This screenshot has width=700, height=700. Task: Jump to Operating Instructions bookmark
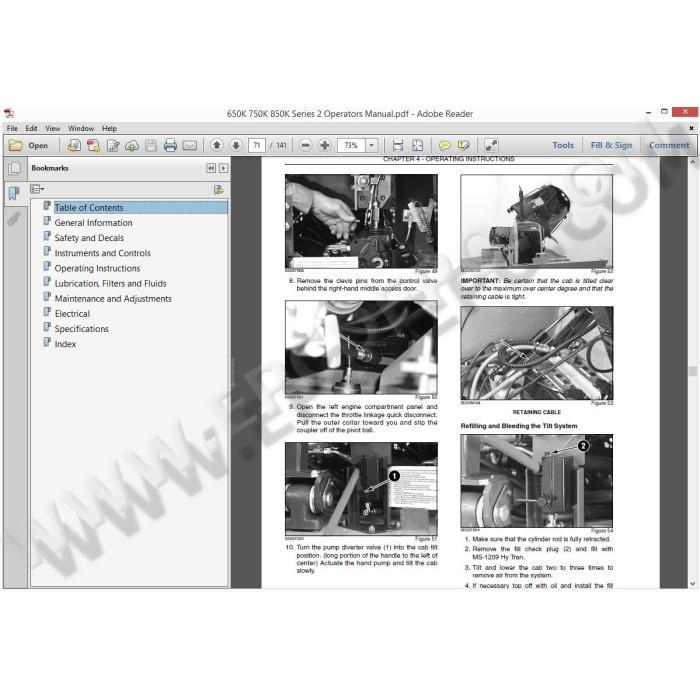point(97,268)
